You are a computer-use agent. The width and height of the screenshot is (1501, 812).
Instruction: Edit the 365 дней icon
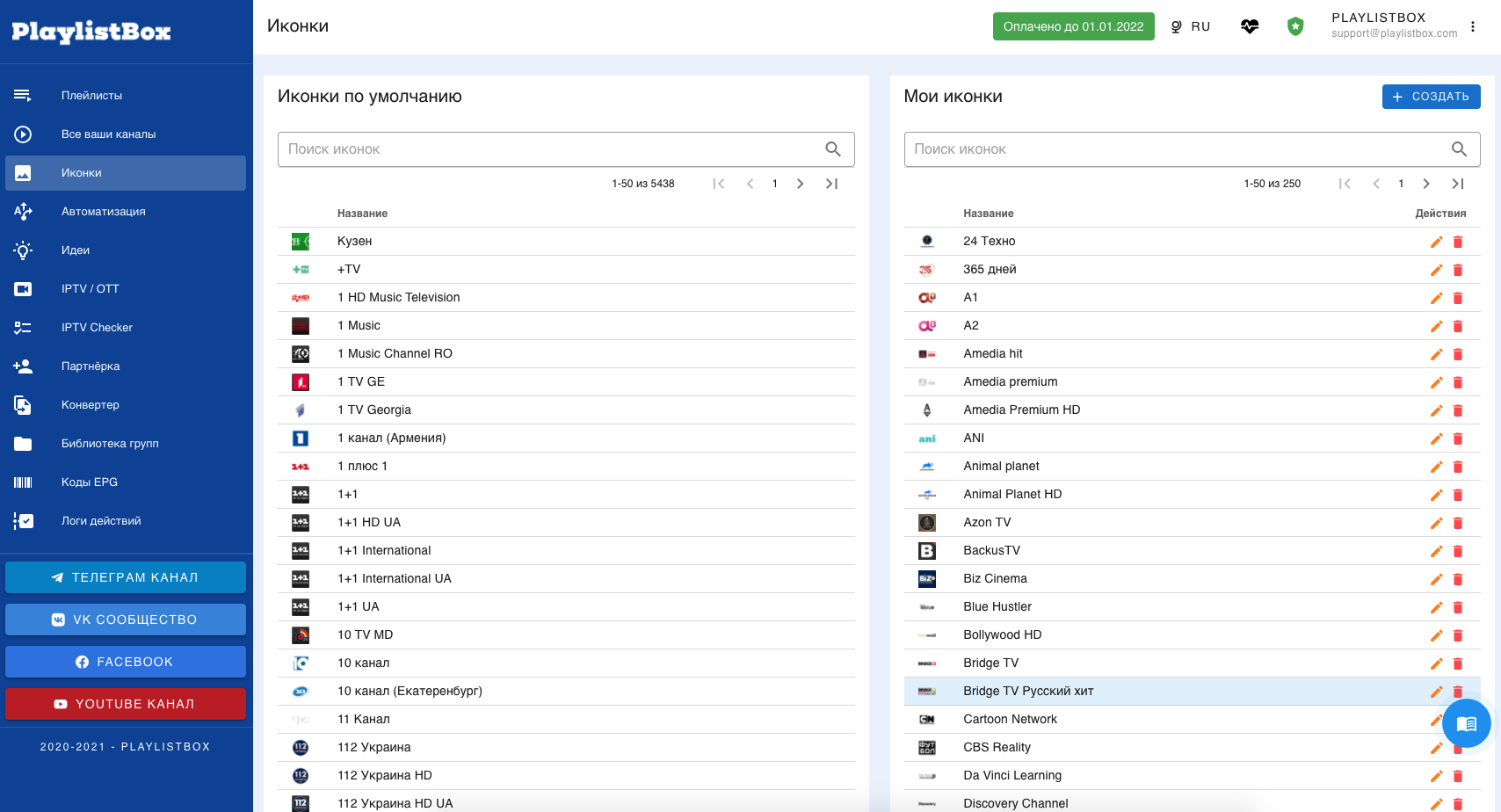click(x=1437, y=270)
